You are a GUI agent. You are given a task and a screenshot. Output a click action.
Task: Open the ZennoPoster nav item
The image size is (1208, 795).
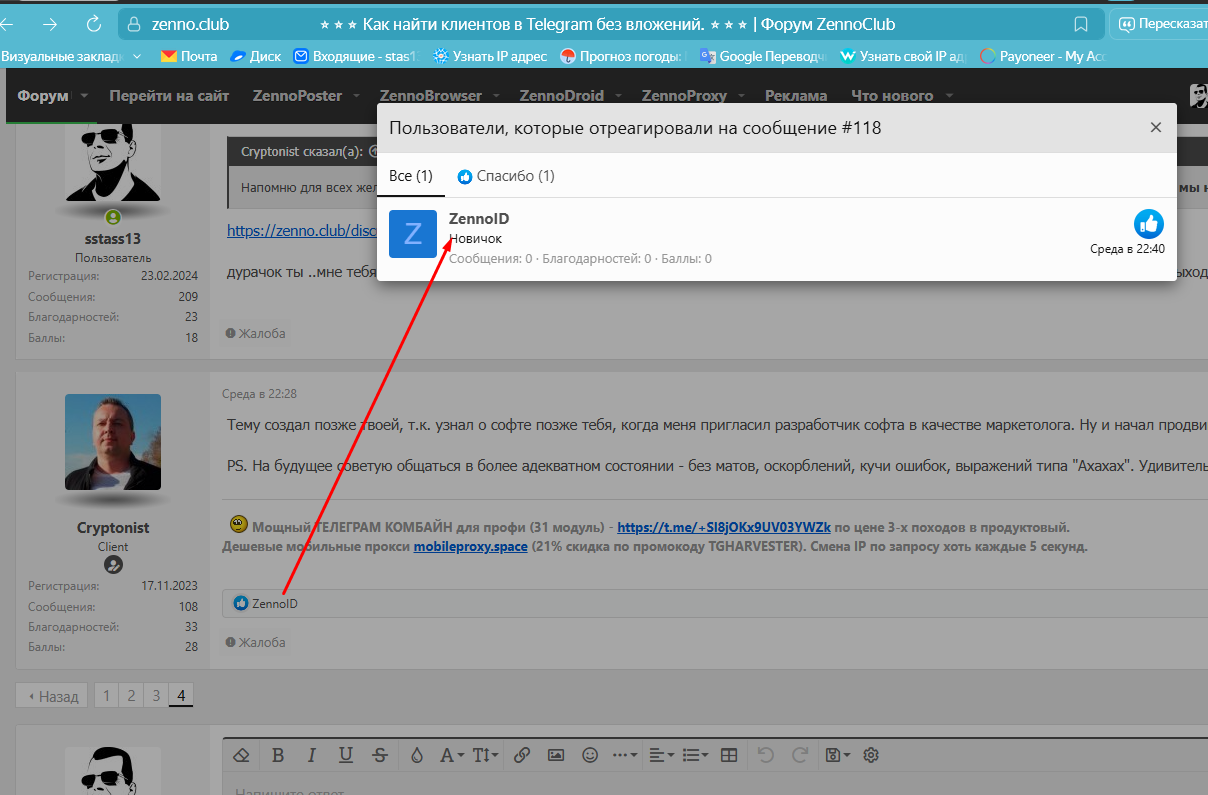297,96
